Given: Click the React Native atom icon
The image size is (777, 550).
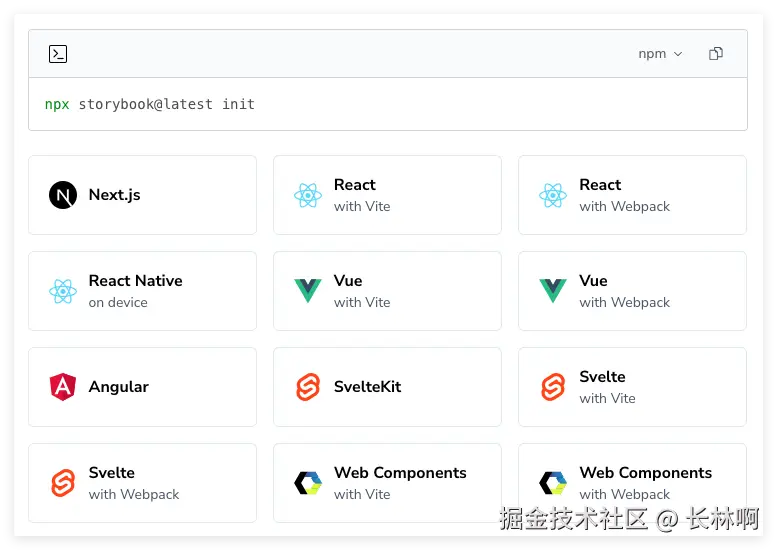Looking at the screenshot, I should (63, 291).
